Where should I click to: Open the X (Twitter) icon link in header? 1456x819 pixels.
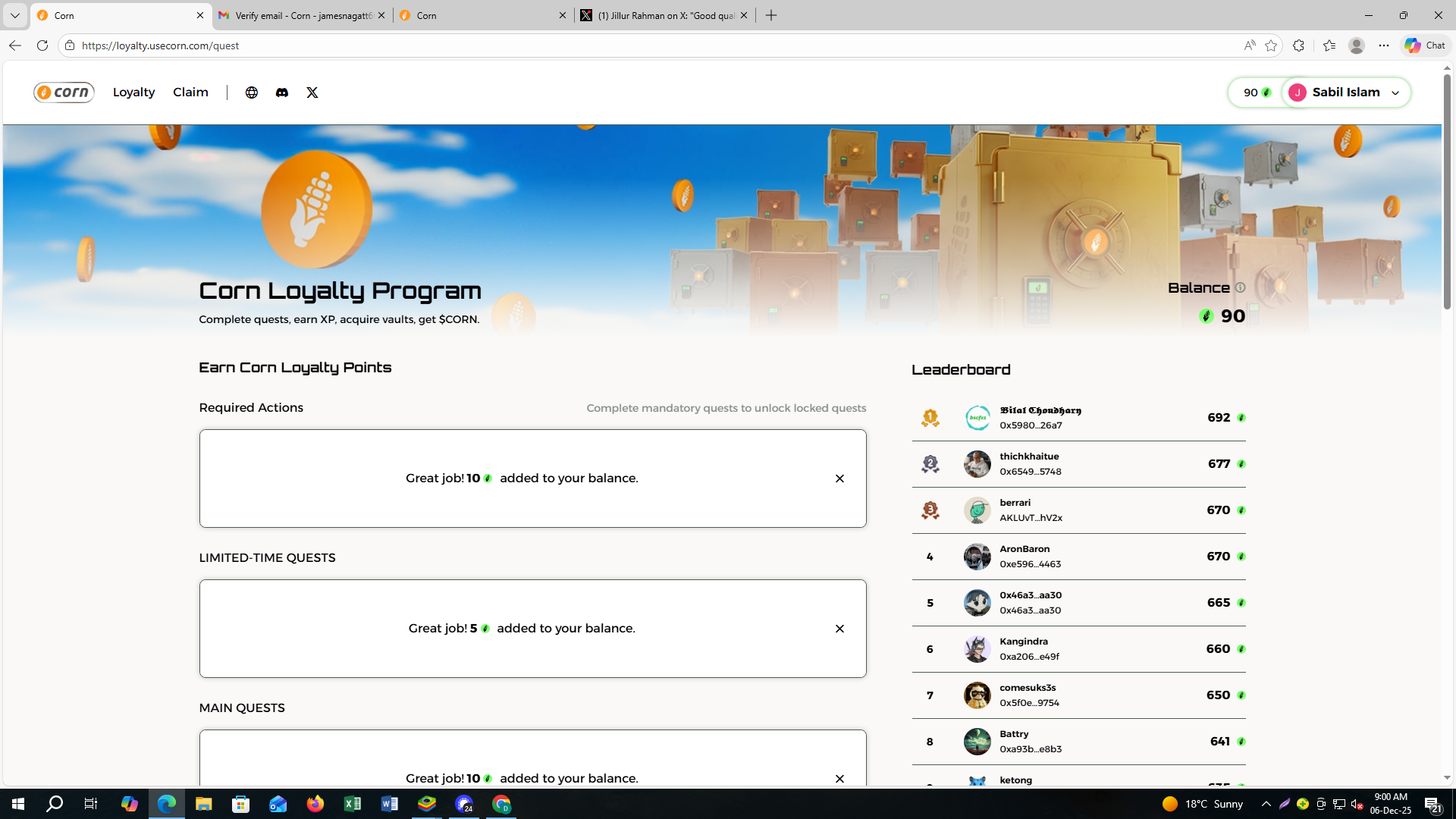coord(312,93)
